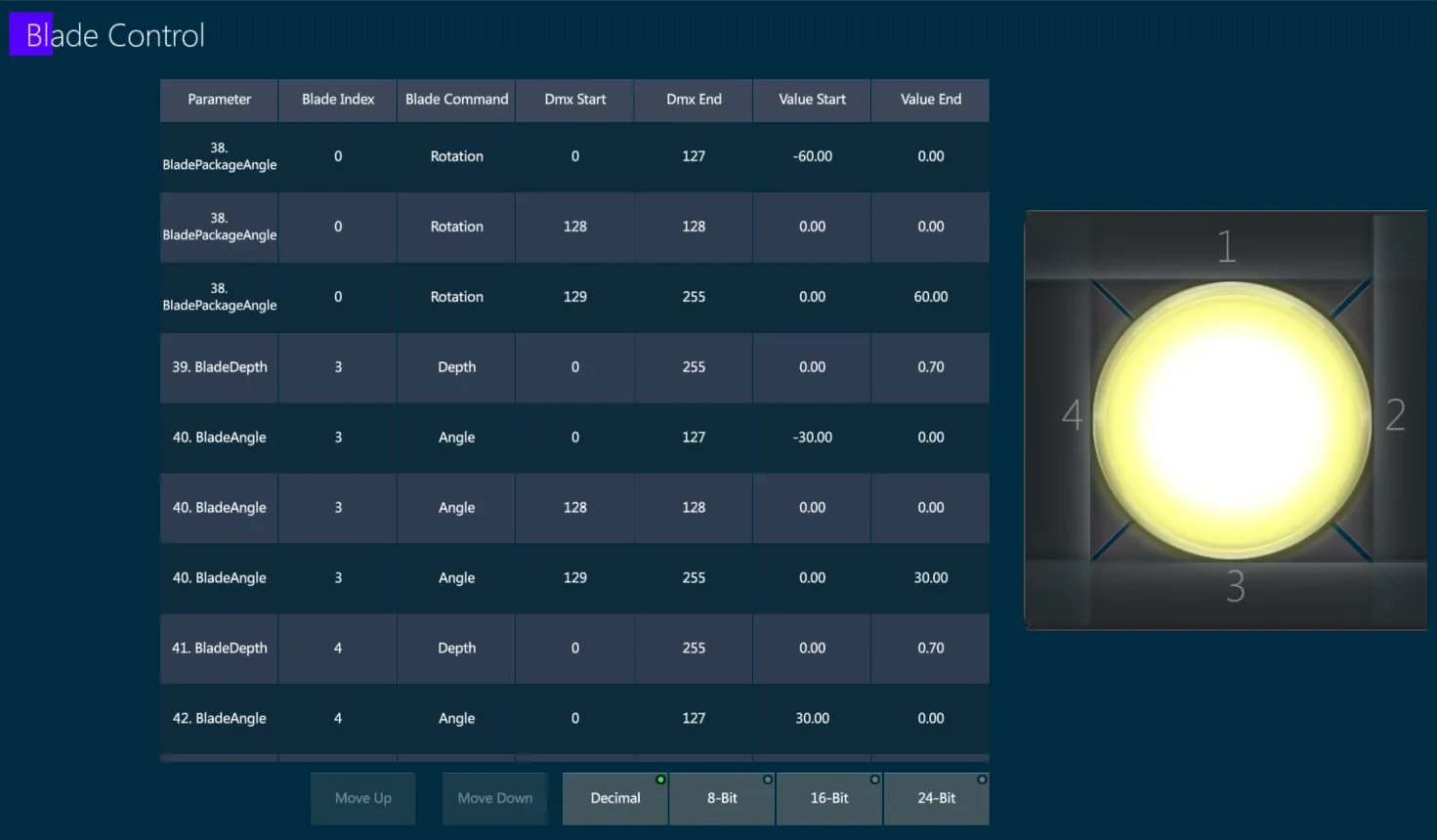Click the Move Up button

[x=363, y=798]
